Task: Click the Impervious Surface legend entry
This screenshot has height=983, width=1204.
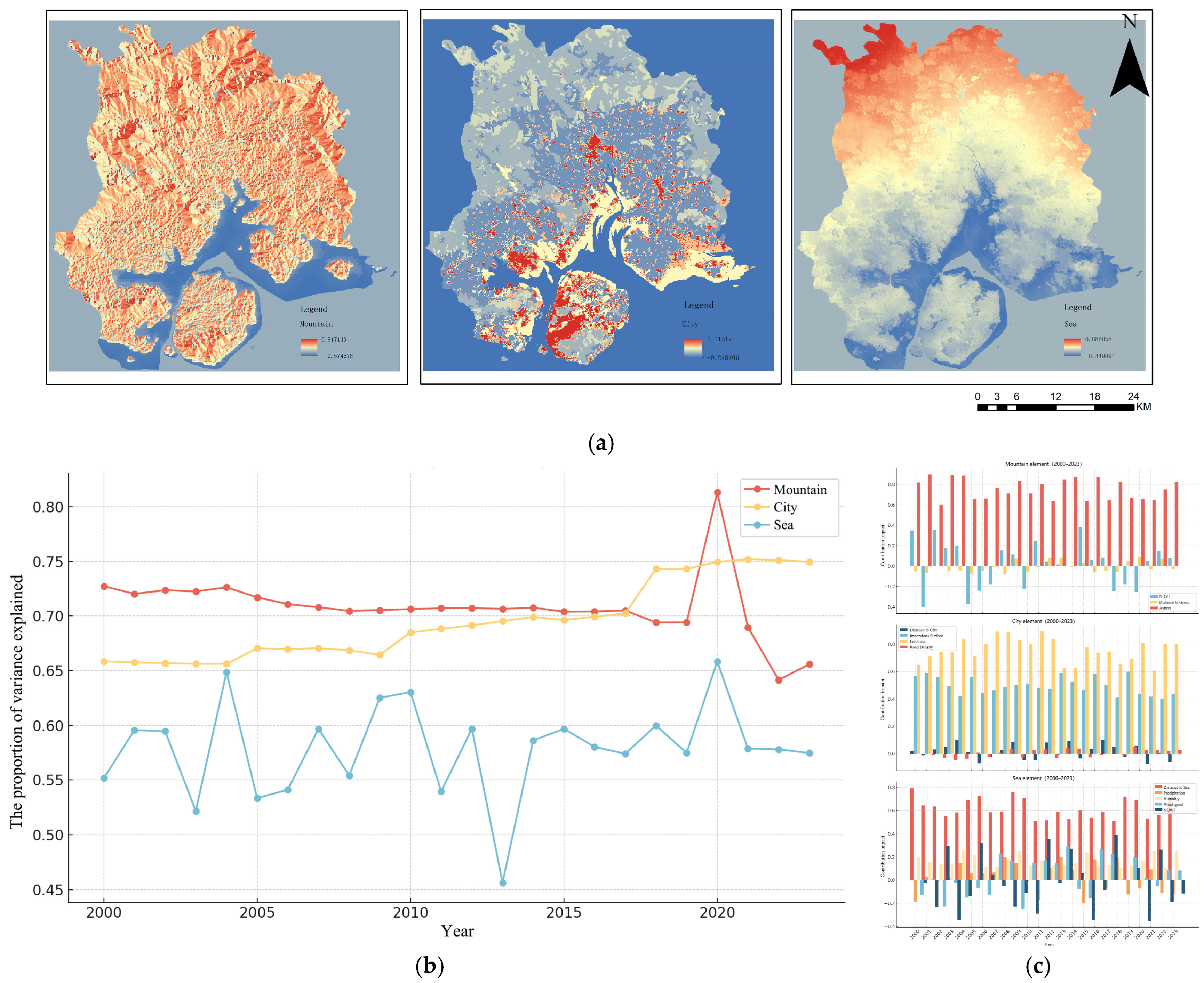Action: tap(921, 636)
